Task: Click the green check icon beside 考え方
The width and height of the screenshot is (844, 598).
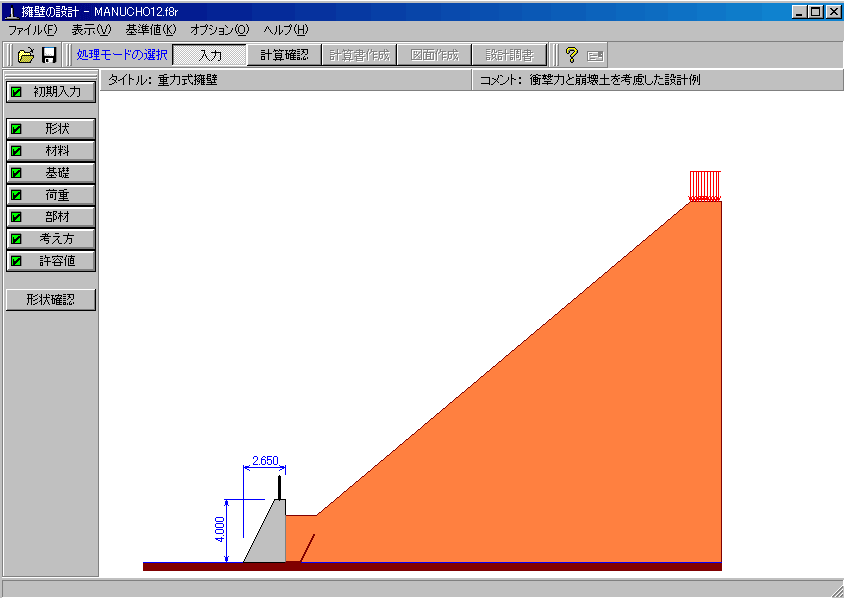Action: click(16, 239)
